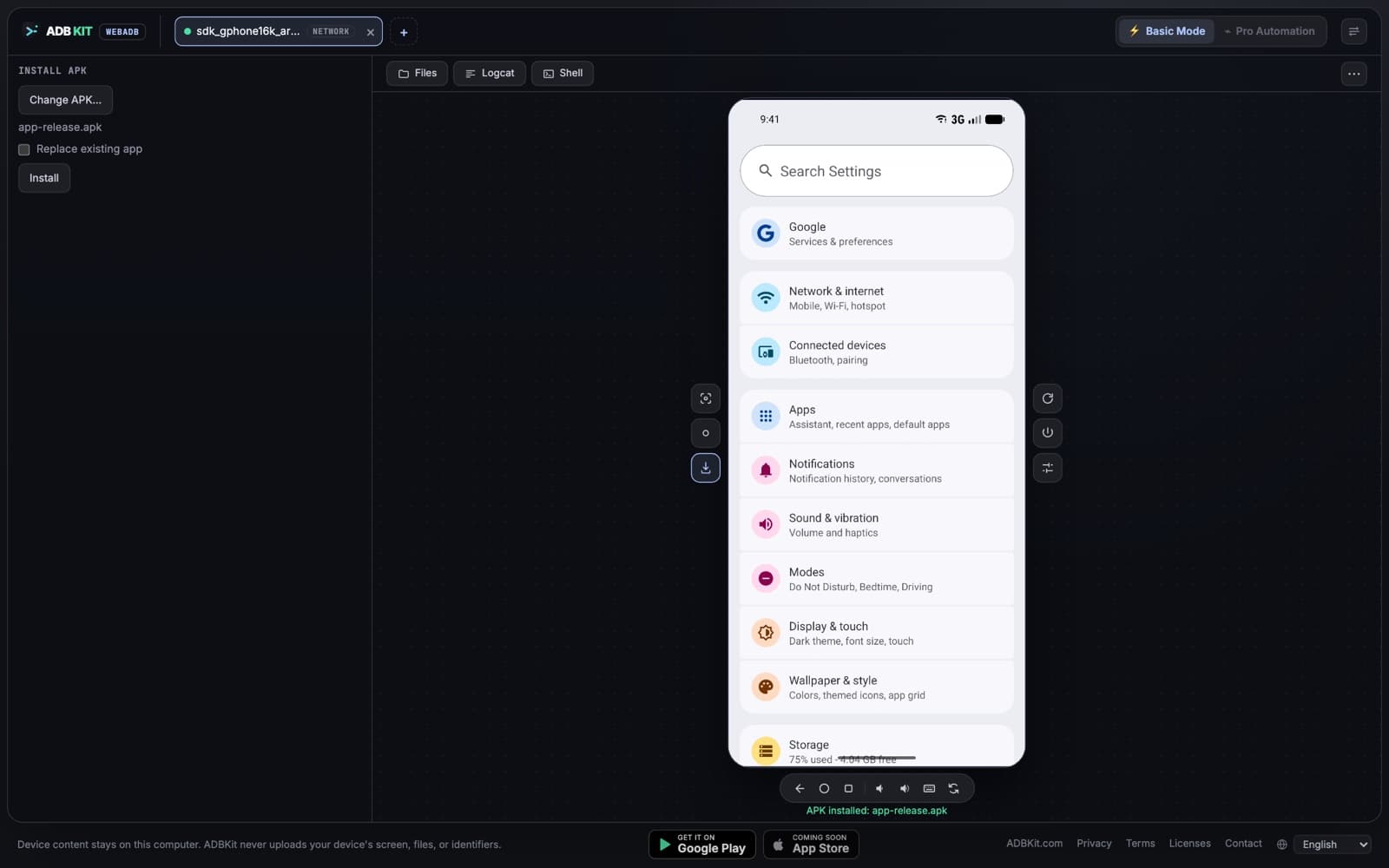Open the ADBKit.com link
This screenshot has width=1389, height=868.
[1034, 844]
